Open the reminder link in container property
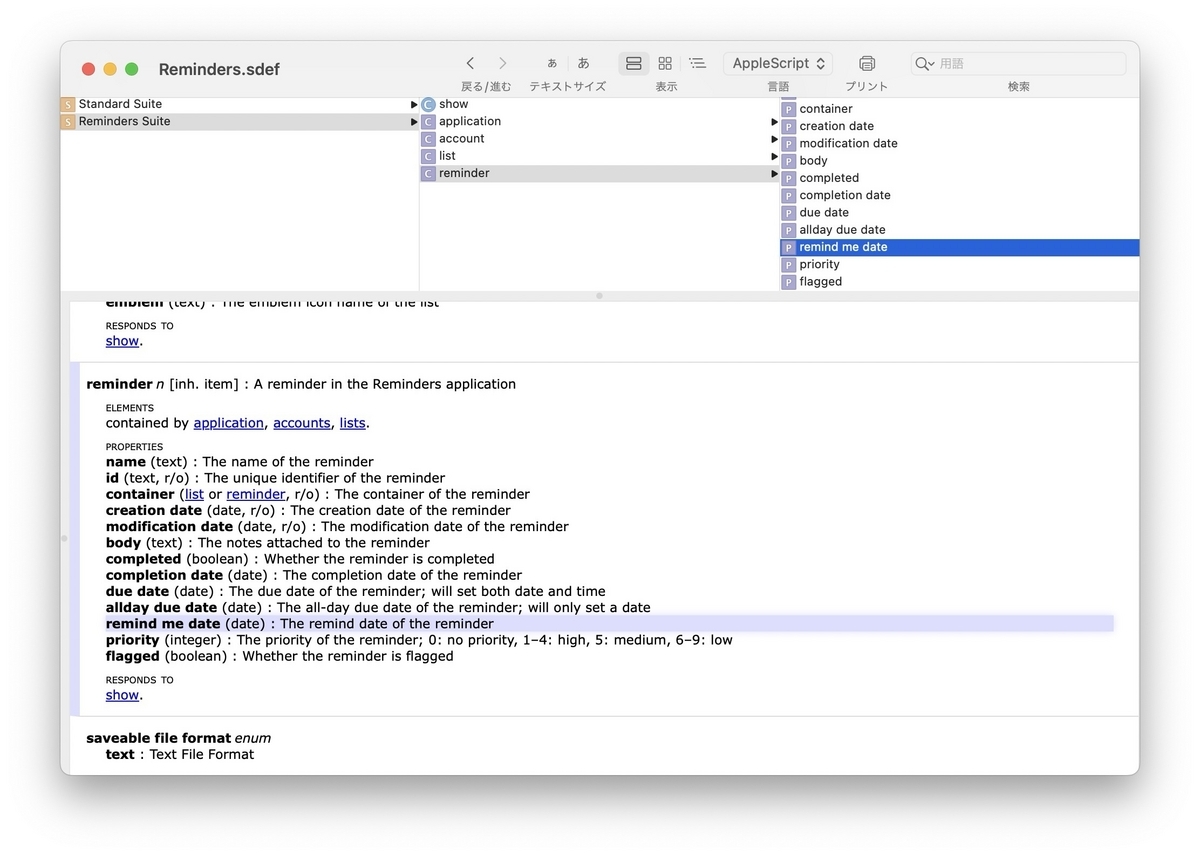 [256, 494]
